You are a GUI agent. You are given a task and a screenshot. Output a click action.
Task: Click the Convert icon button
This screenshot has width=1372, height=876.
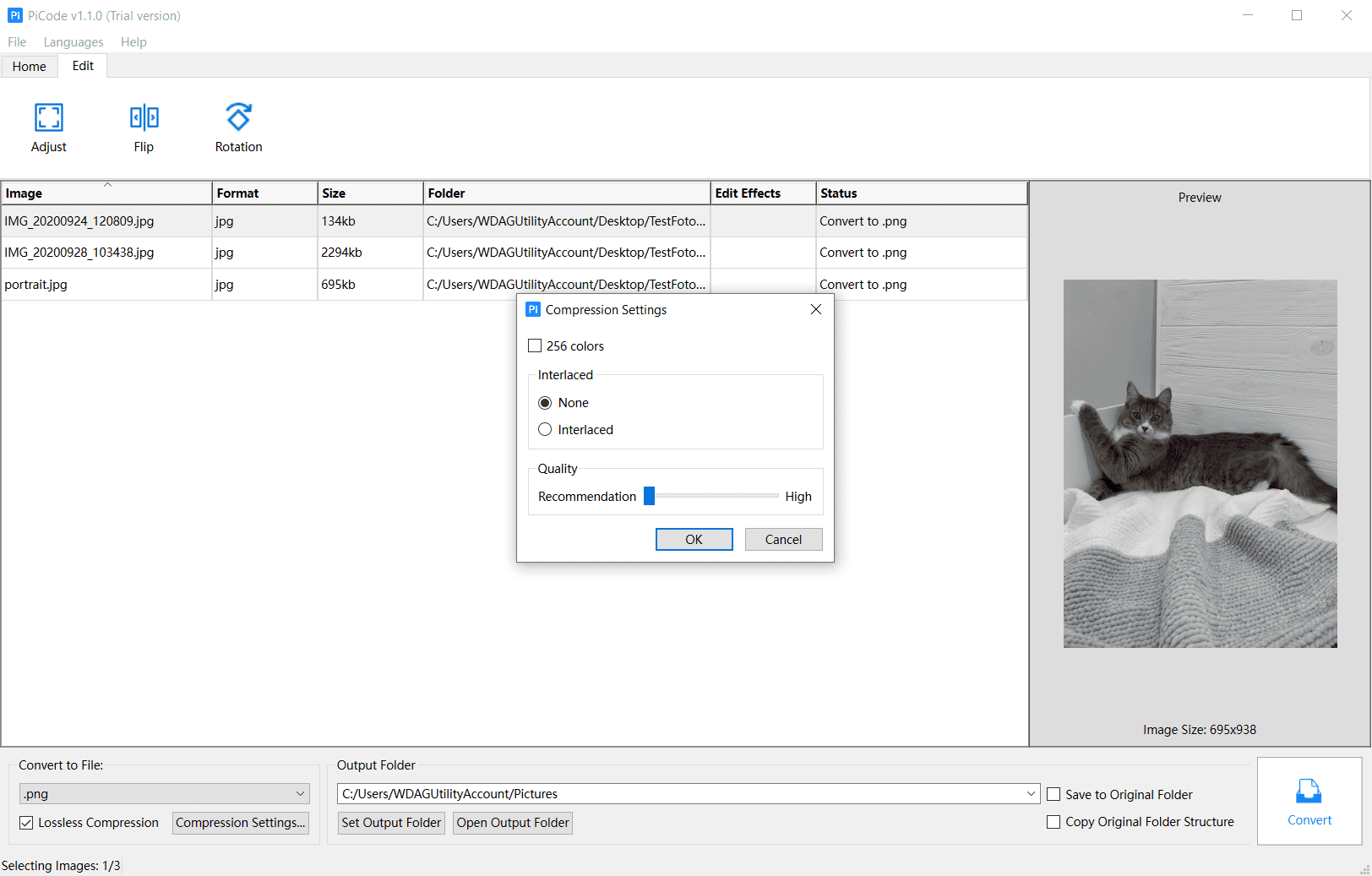coord(1309,801)
